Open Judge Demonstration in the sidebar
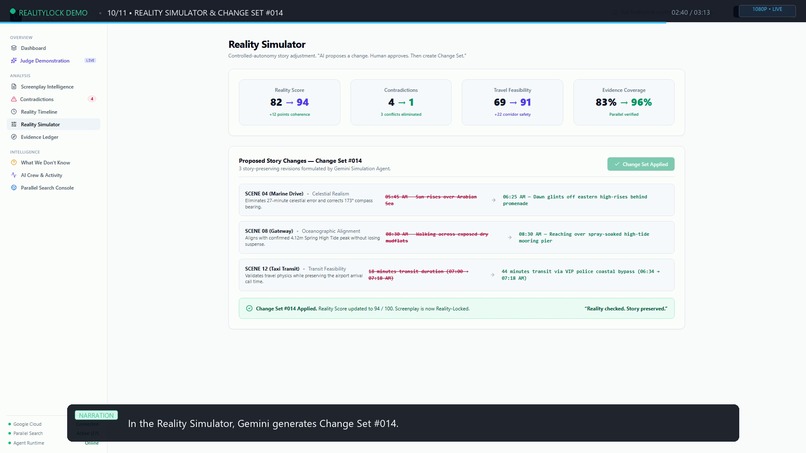806x453 pixels. pyautogui.click(x=53, y=61)
